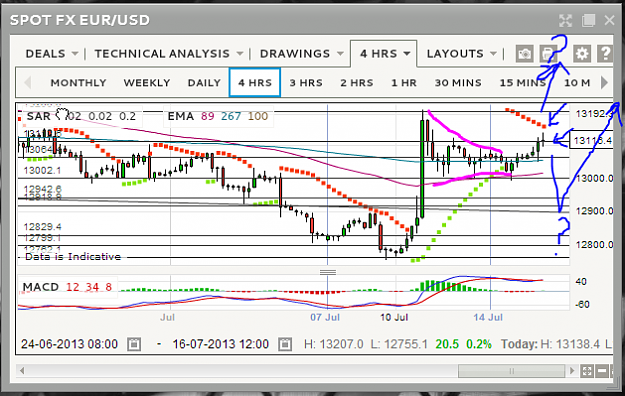
Task: Click the MACD indicator label
Action: pos(41,287)
